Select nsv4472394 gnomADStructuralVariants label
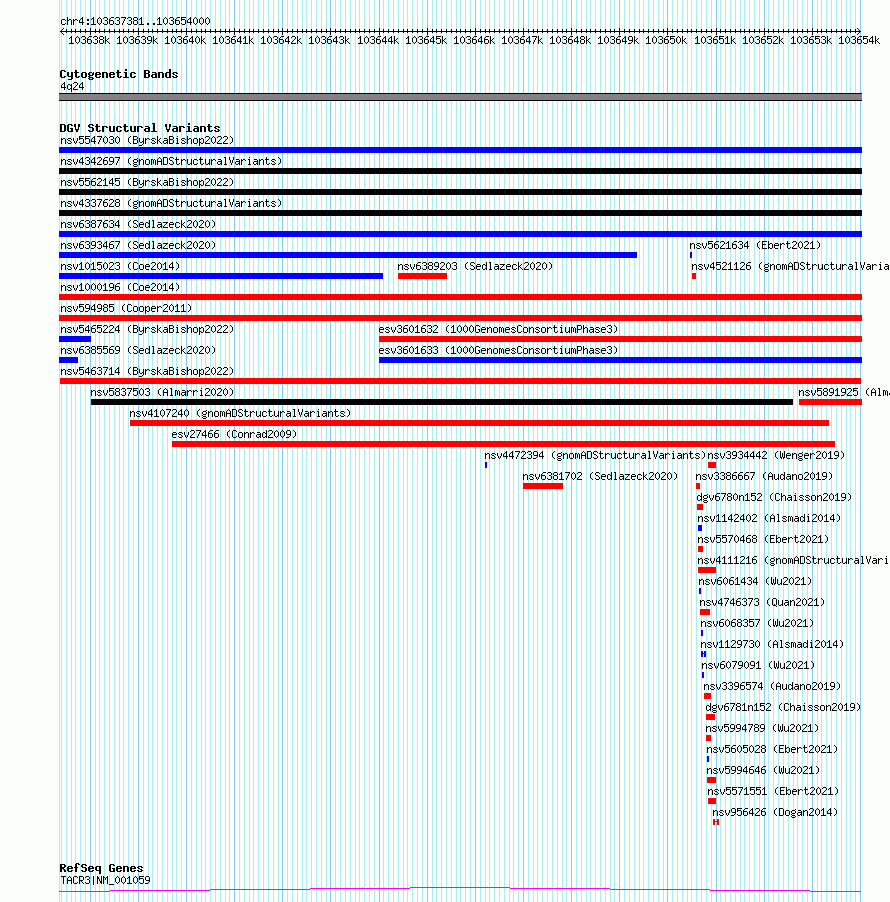The height and width of the screenshot is (902, 890). coord(595,456)
